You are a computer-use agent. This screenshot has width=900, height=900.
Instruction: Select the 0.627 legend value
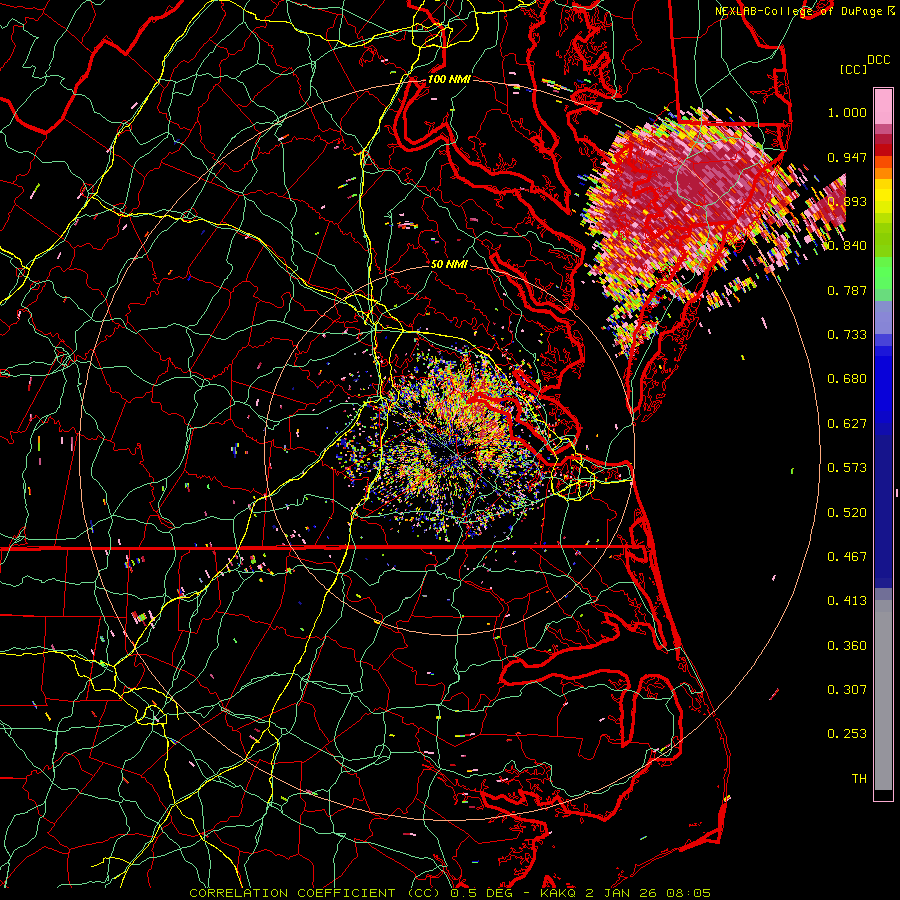click(x=847, y=424)
